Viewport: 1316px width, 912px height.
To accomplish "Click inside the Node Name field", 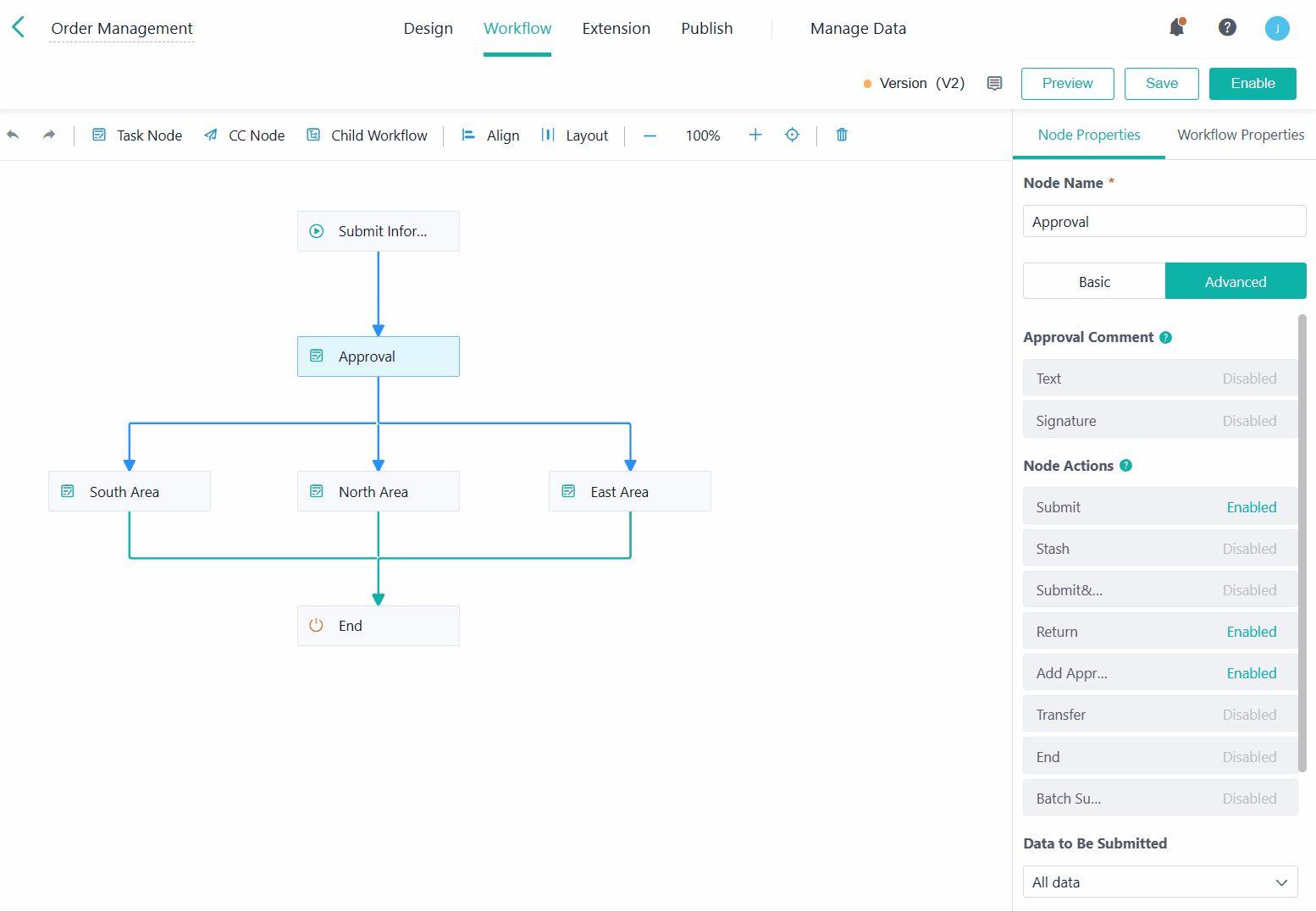I will click(1164, 221).
